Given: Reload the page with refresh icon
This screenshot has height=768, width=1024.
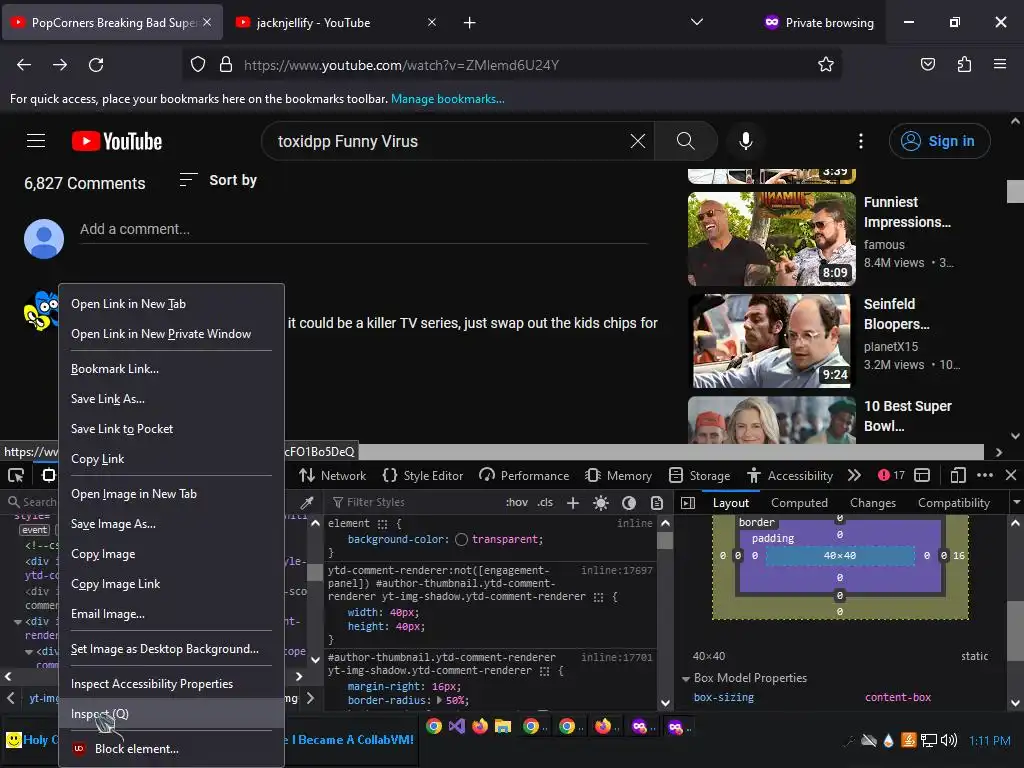Looking at the screenshot, I should tap(96, 65).
